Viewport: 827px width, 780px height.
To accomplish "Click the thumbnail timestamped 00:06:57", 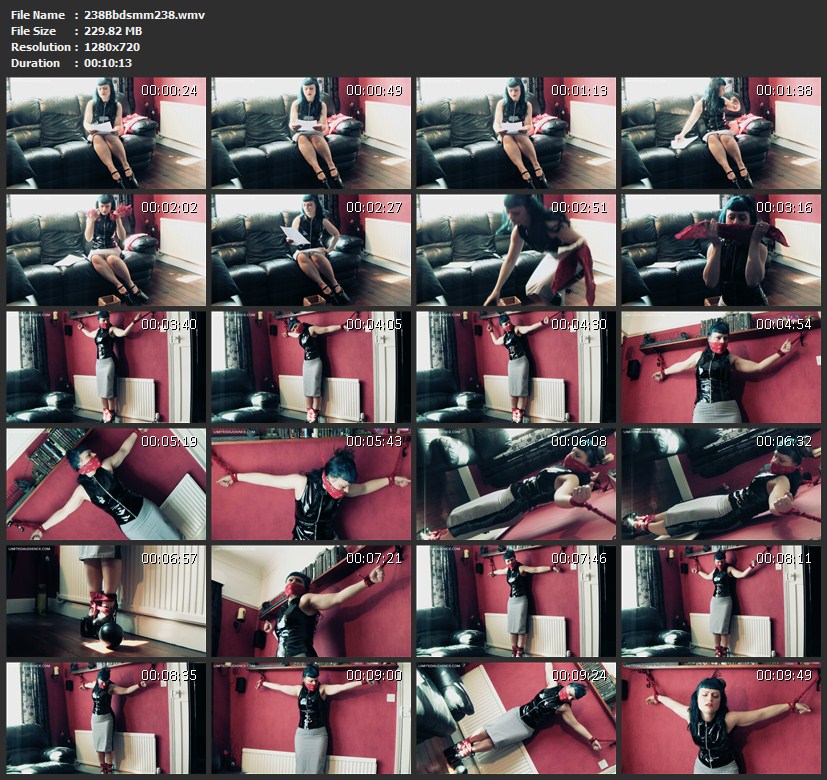I will coord(106,601).
